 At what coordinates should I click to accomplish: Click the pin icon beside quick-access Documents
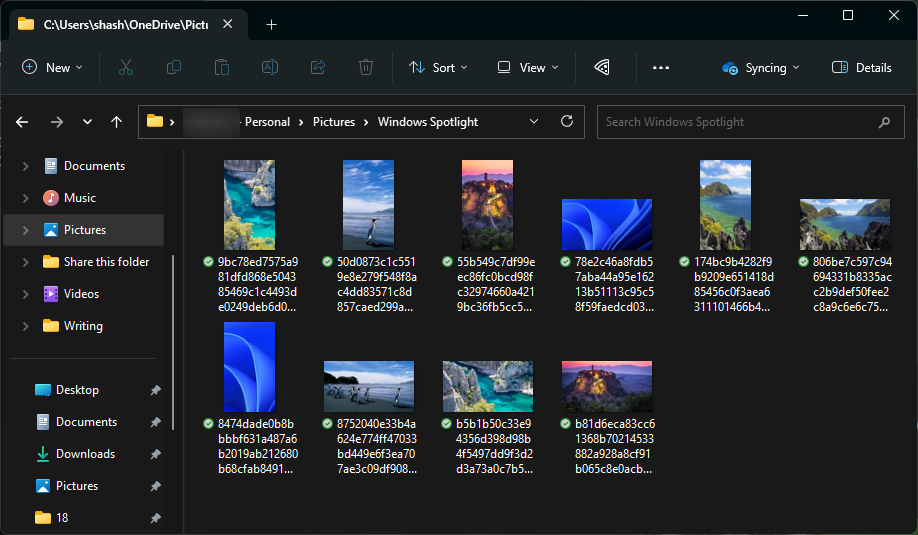point(155,422)
